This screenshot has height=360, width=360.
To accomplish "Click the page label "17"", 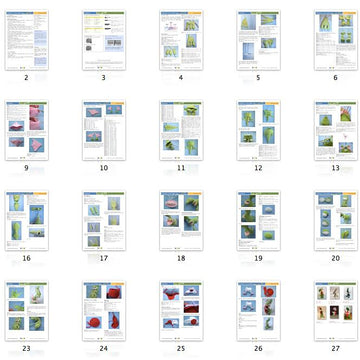I will coord(104,258).
